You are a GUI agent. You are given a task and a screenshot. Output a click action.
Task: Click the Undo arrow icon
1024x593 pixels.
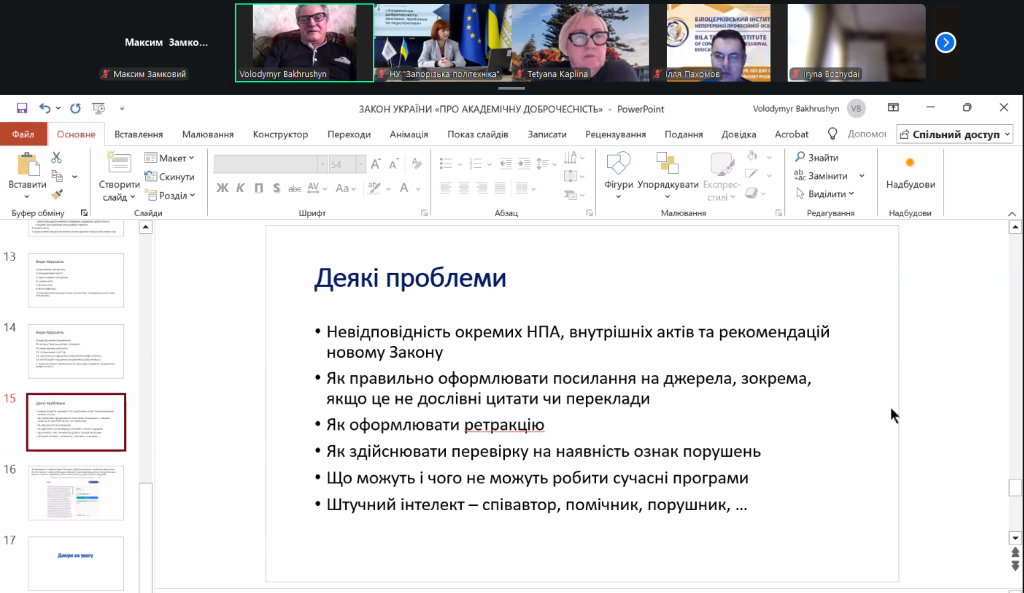click(x=45, y=108)
